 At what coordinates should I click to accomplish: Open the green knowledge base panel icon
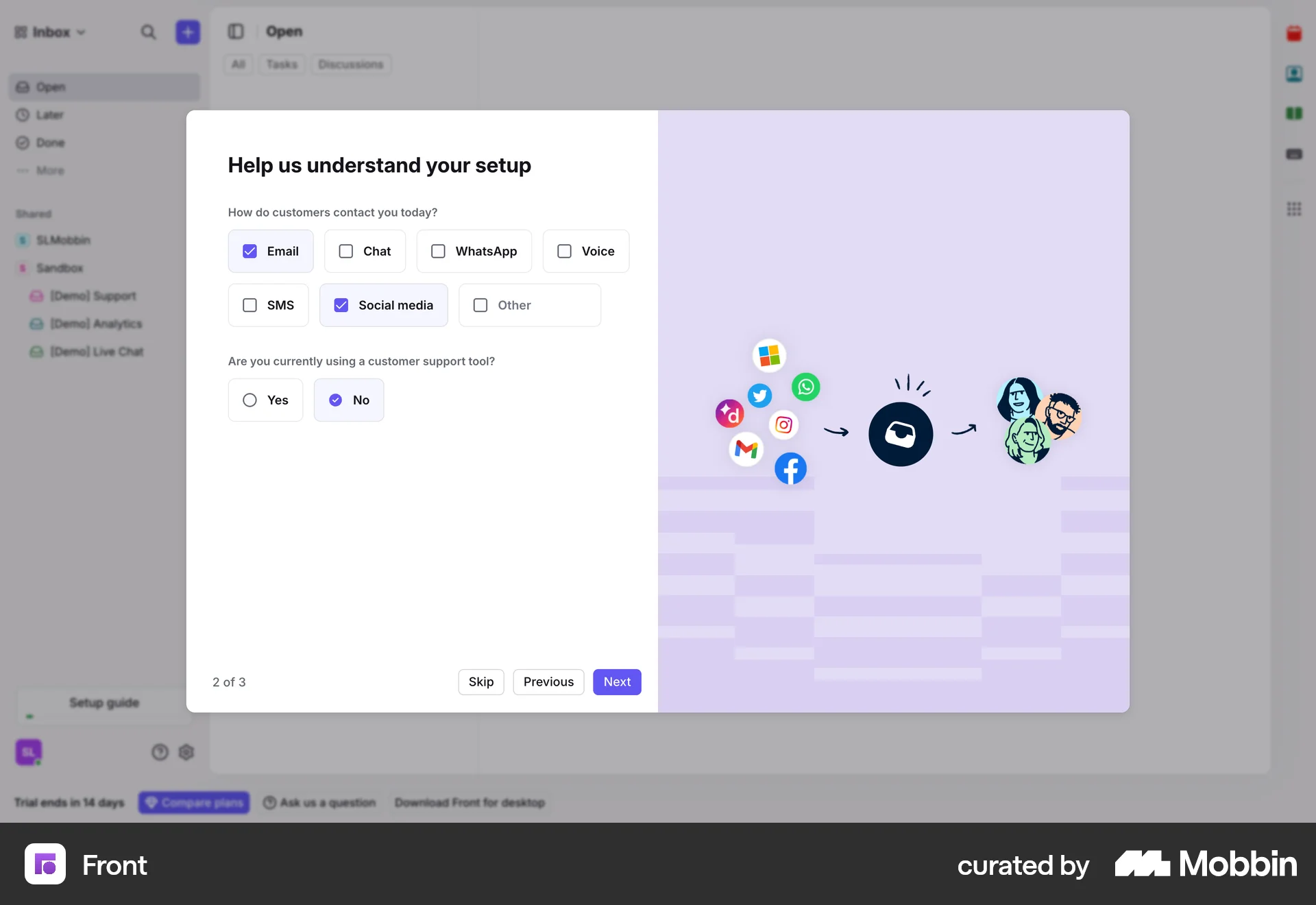1294,113
